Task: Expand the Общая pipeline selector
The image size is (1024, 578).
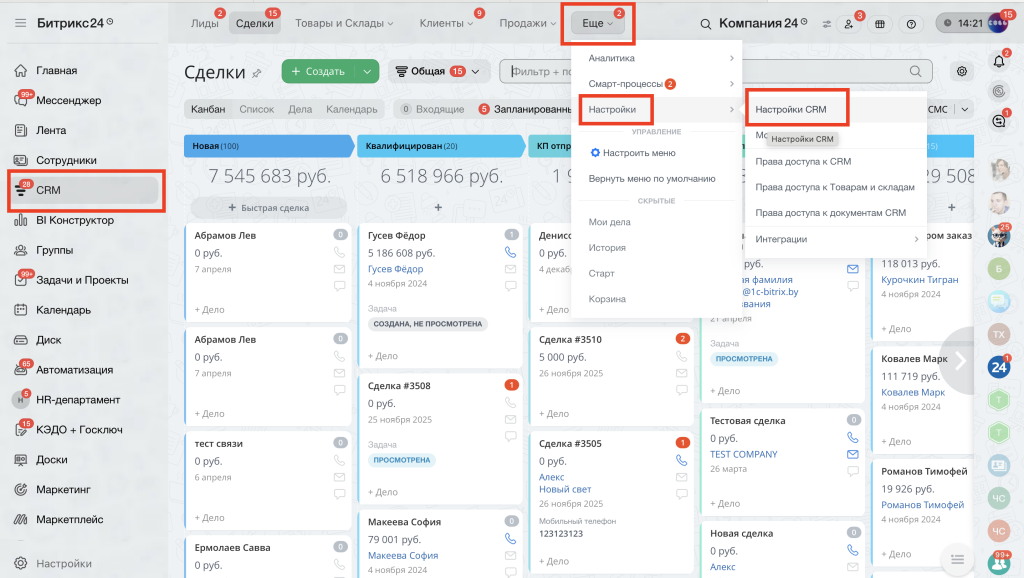Action: 438,71
